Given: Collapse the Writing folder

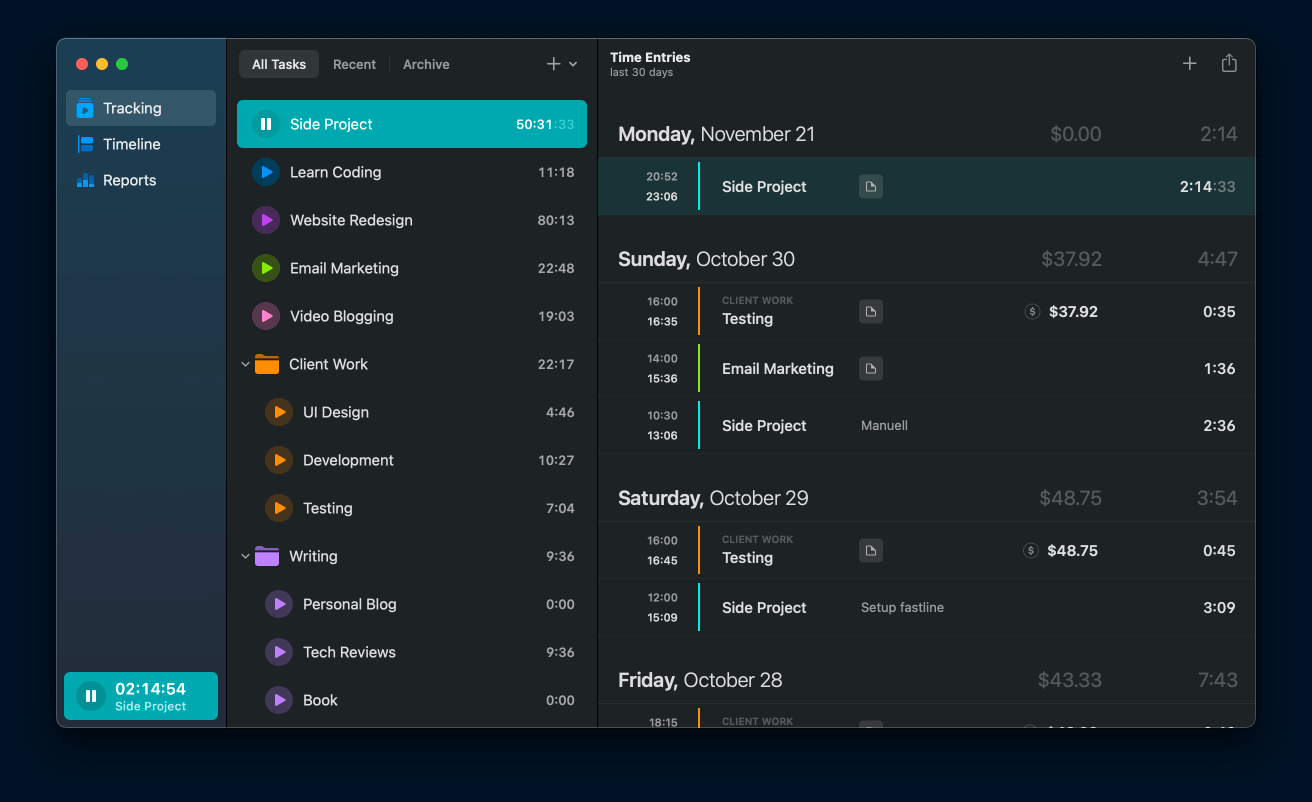Looking at the screenshot, I should [245, 557].
